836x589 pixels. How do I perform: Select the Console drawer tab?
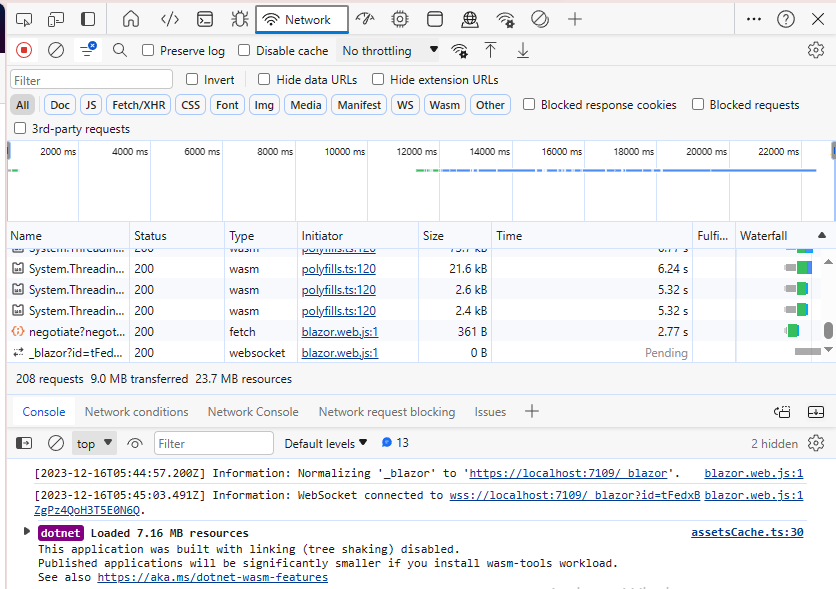[x=44, y=412]
